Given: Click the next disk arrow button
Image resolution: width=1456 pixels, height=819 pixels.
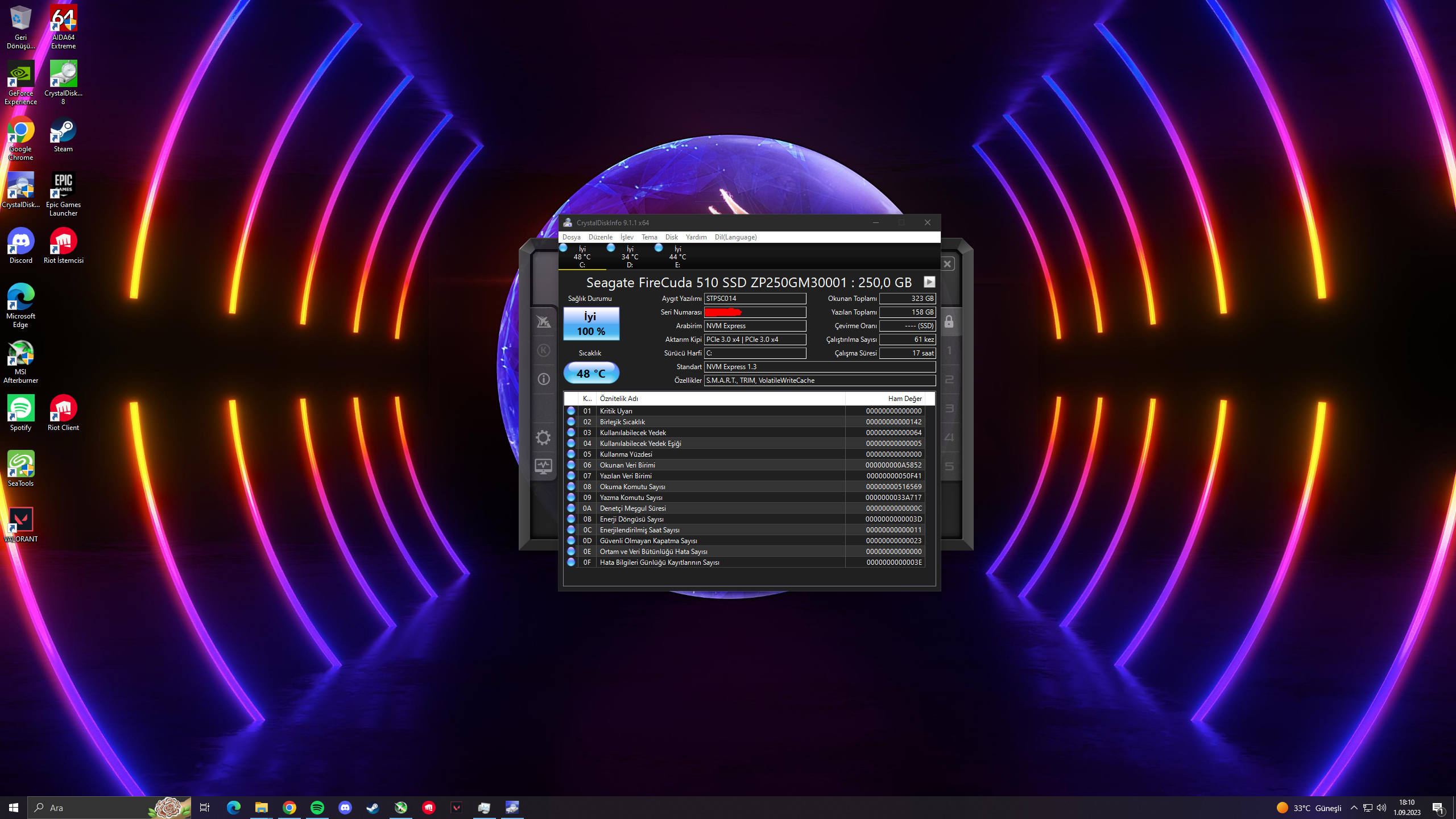Looking at the screenshot, I should (x=929, y=282).
